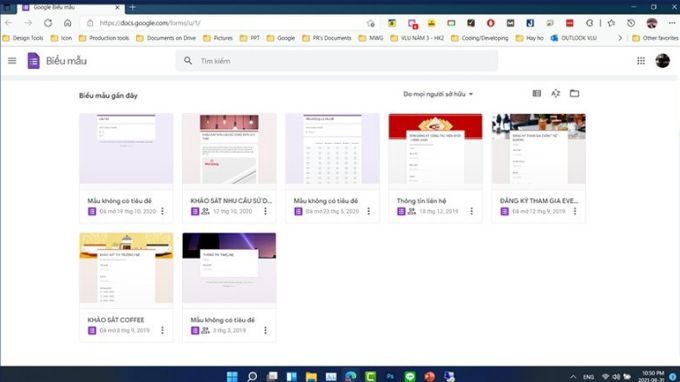Open the Google apps grid
The width and height of the screenshot is (680, 382).
[x=641, y=61]
